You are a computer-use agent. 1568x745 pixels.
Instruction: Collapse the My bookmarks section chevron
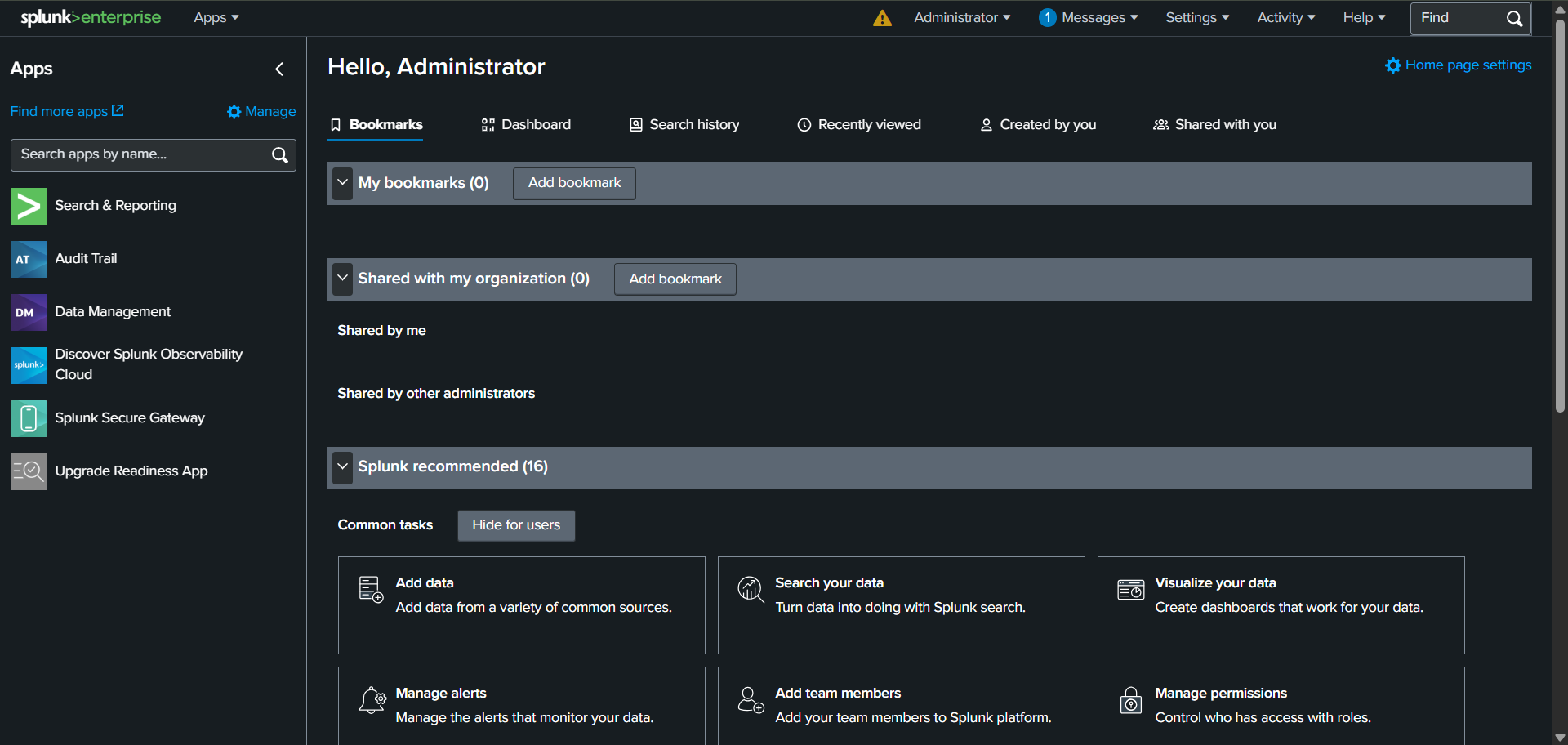[x=343, y=183]
